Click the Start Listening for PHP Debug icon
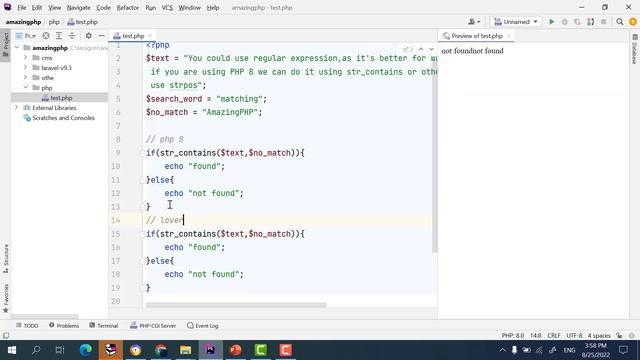The height and width of the screenshot is (360, 640). pos(590,22)
